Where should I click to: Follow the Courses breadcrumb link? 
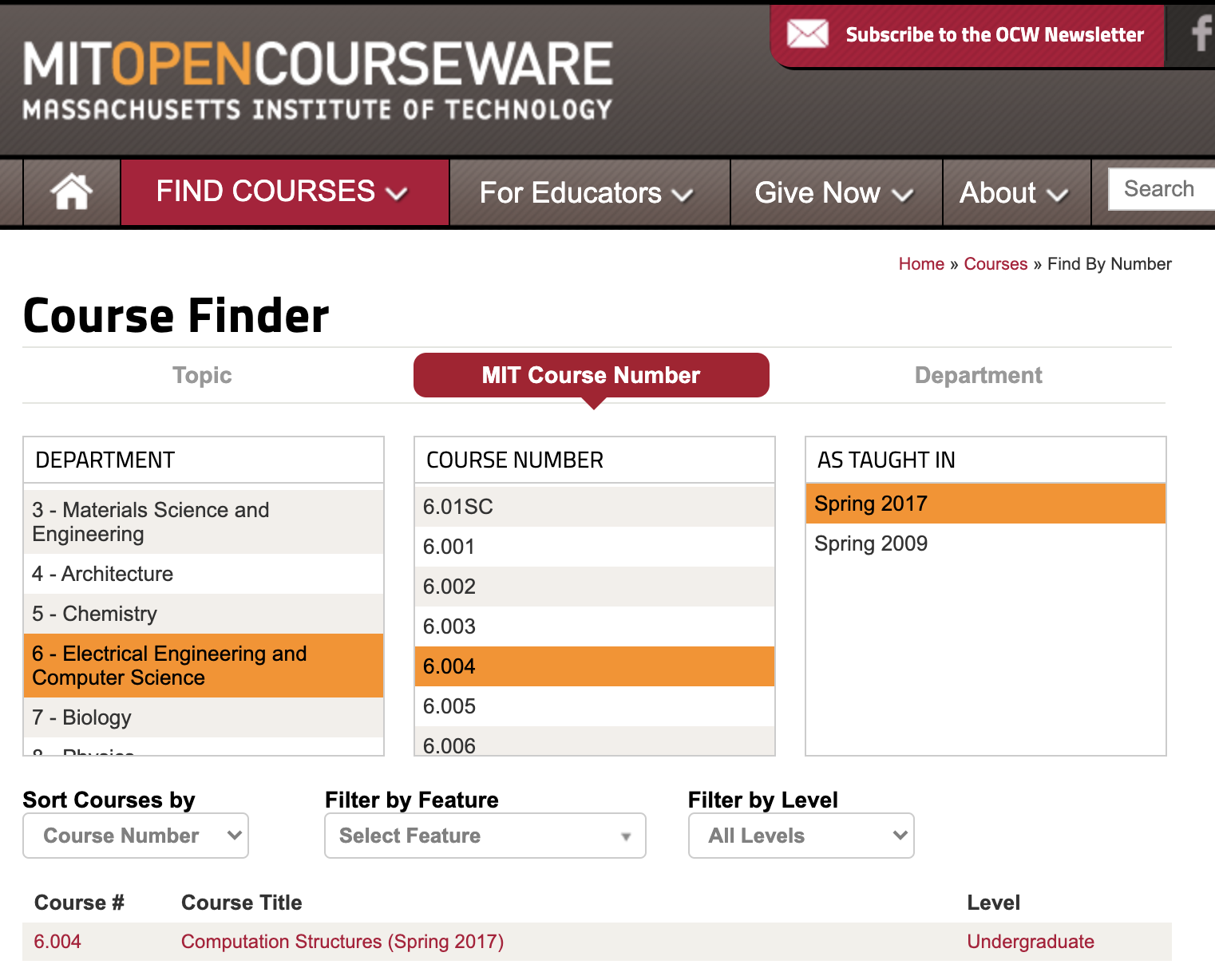click(995, 264)
